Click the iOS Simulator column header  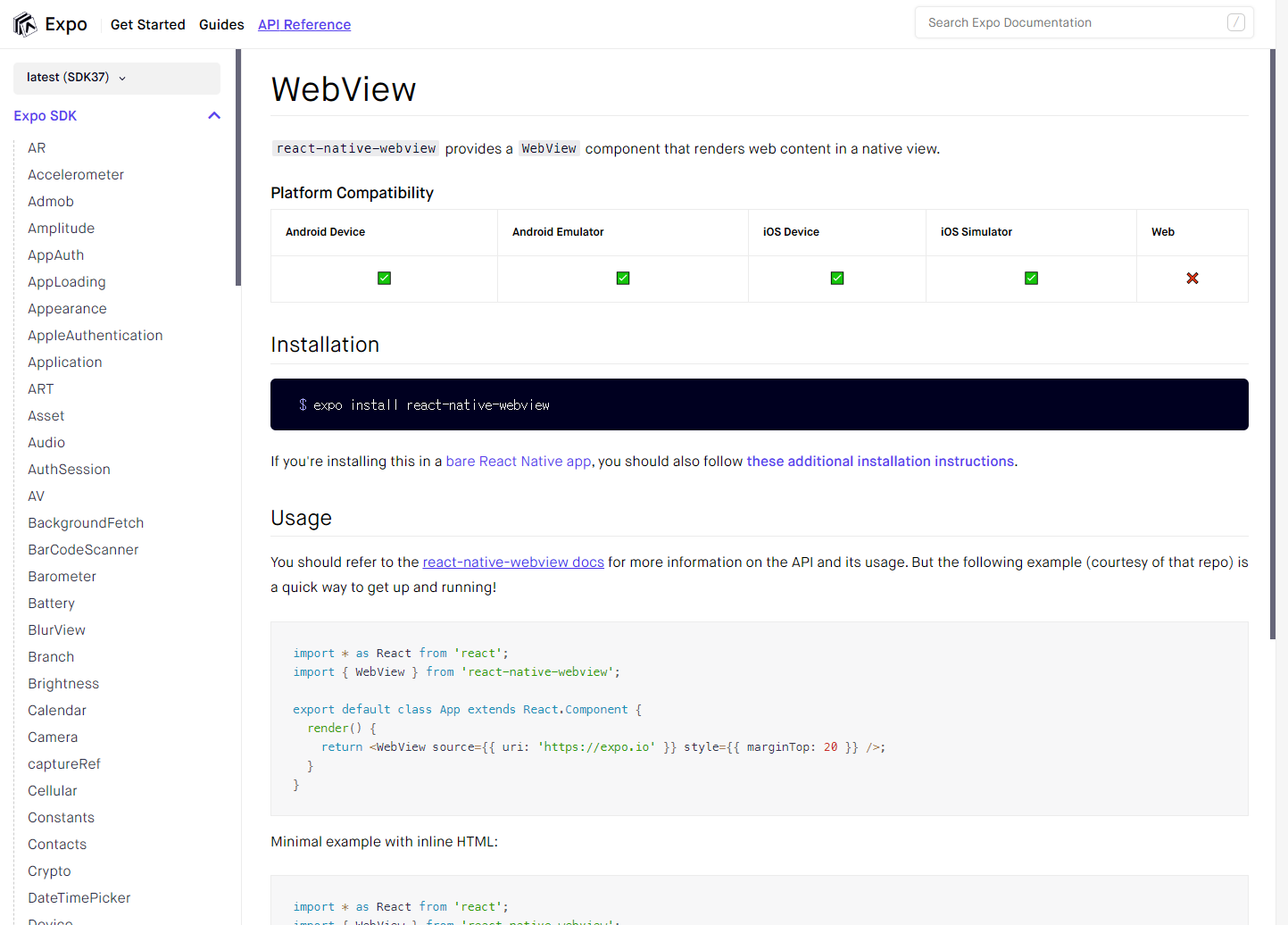(x=976, y=232)
